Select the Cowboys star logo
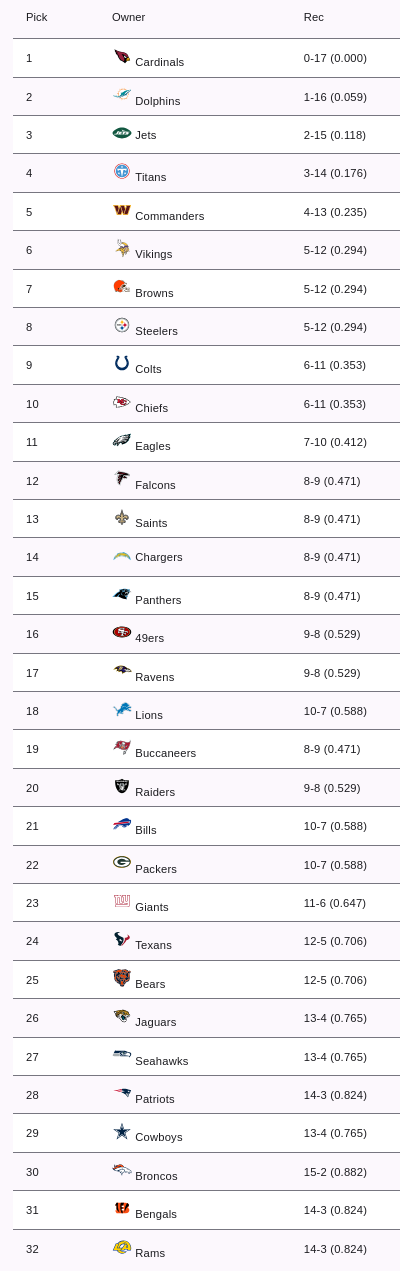This screenshot has height=1271, width=400. (x=122, y=1131)
